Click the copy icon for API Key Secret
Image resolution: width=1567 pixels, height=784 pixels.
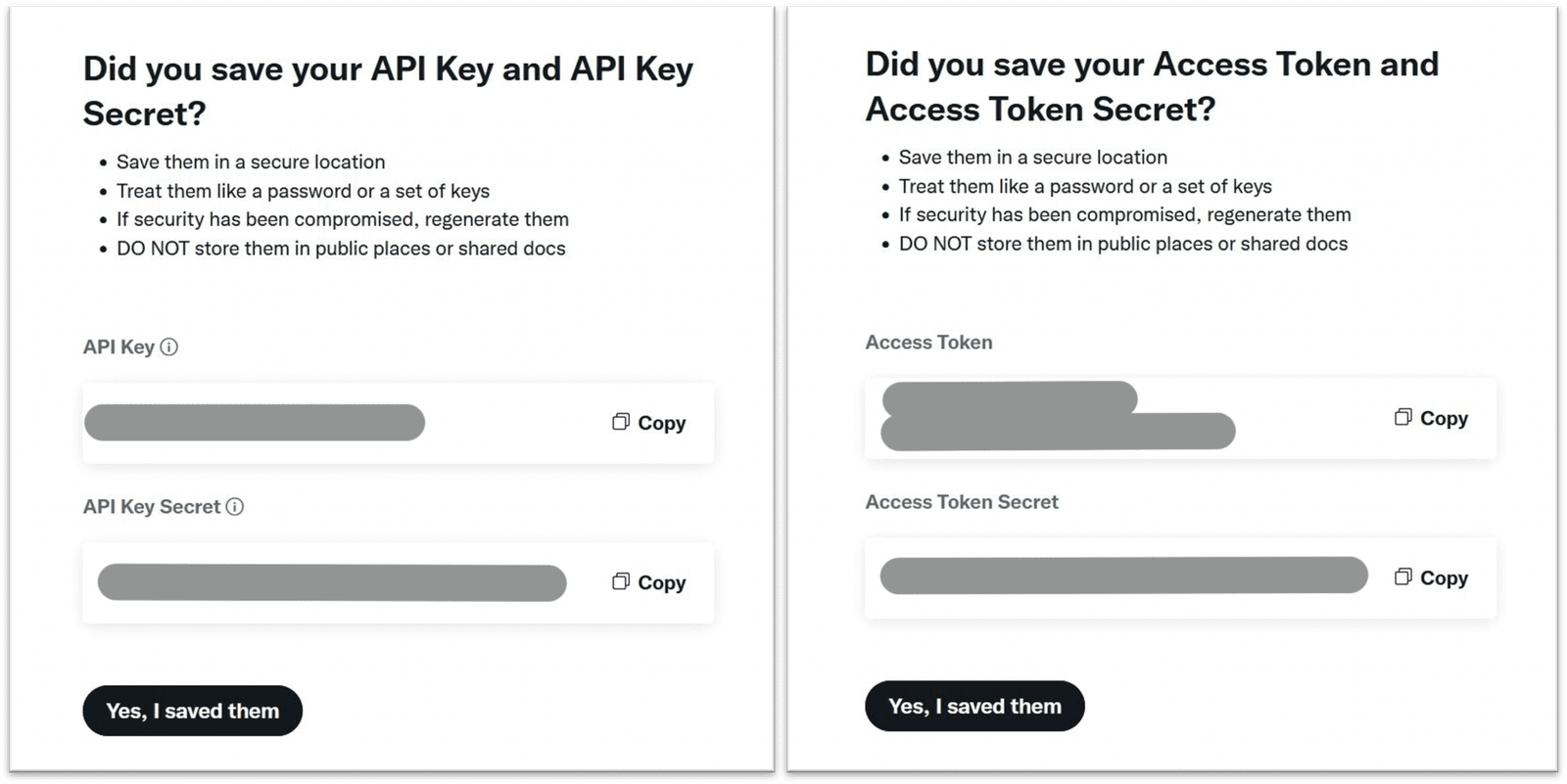point(621,581)
